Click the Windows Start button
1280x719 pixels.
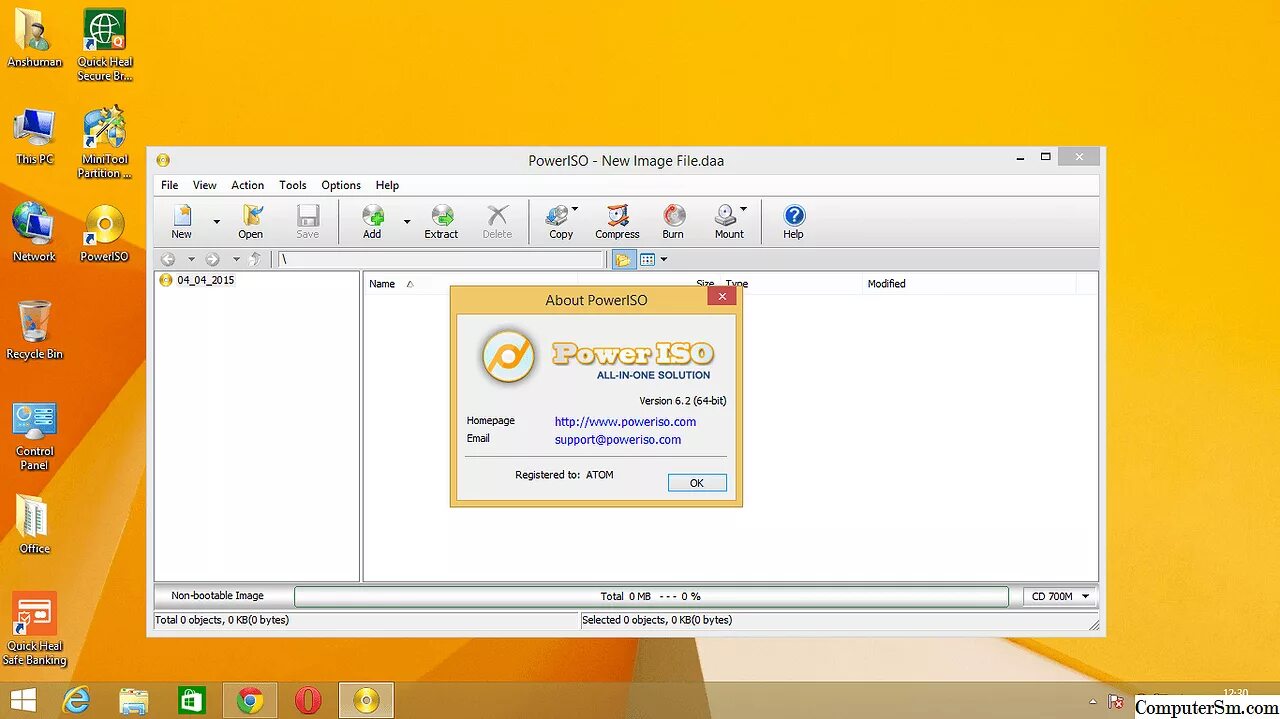point(23,700)
